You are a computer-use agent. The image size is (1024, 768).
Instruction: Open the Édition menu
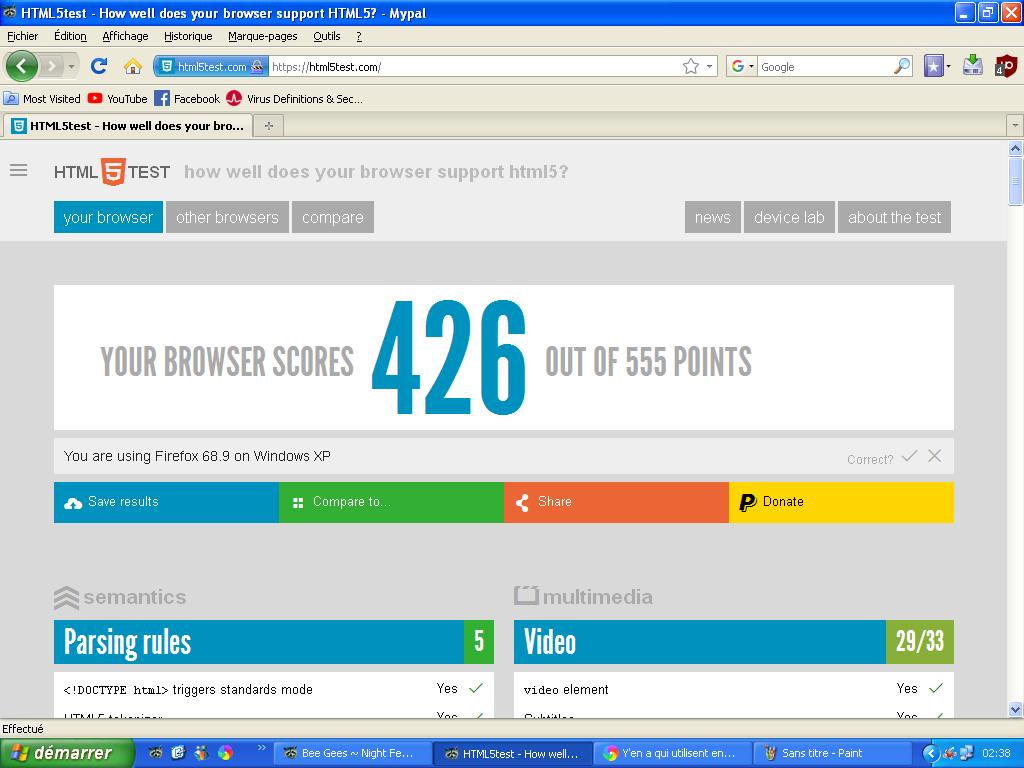[70, 36]
